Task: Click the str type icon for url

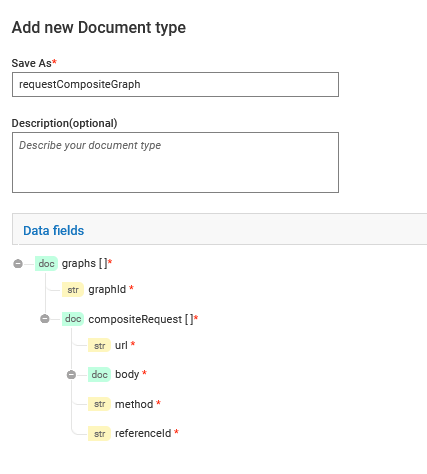Action: tap(99, 345)
